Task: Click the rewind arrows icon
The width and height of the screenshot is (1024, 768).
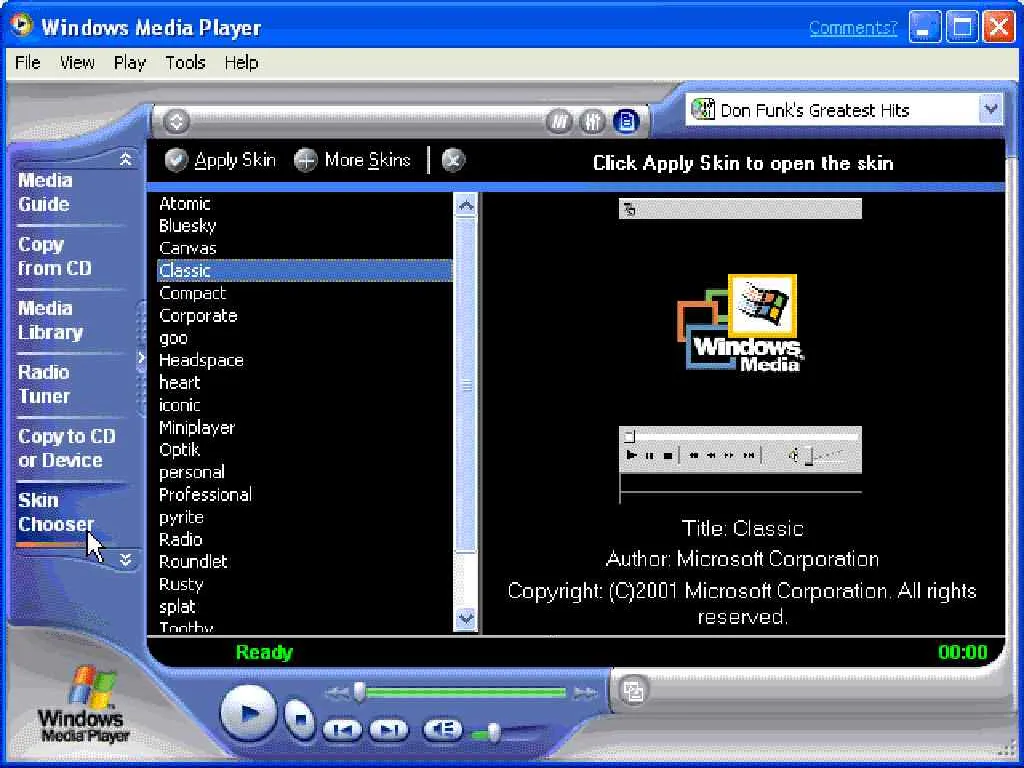Action: tap(336, 693)
